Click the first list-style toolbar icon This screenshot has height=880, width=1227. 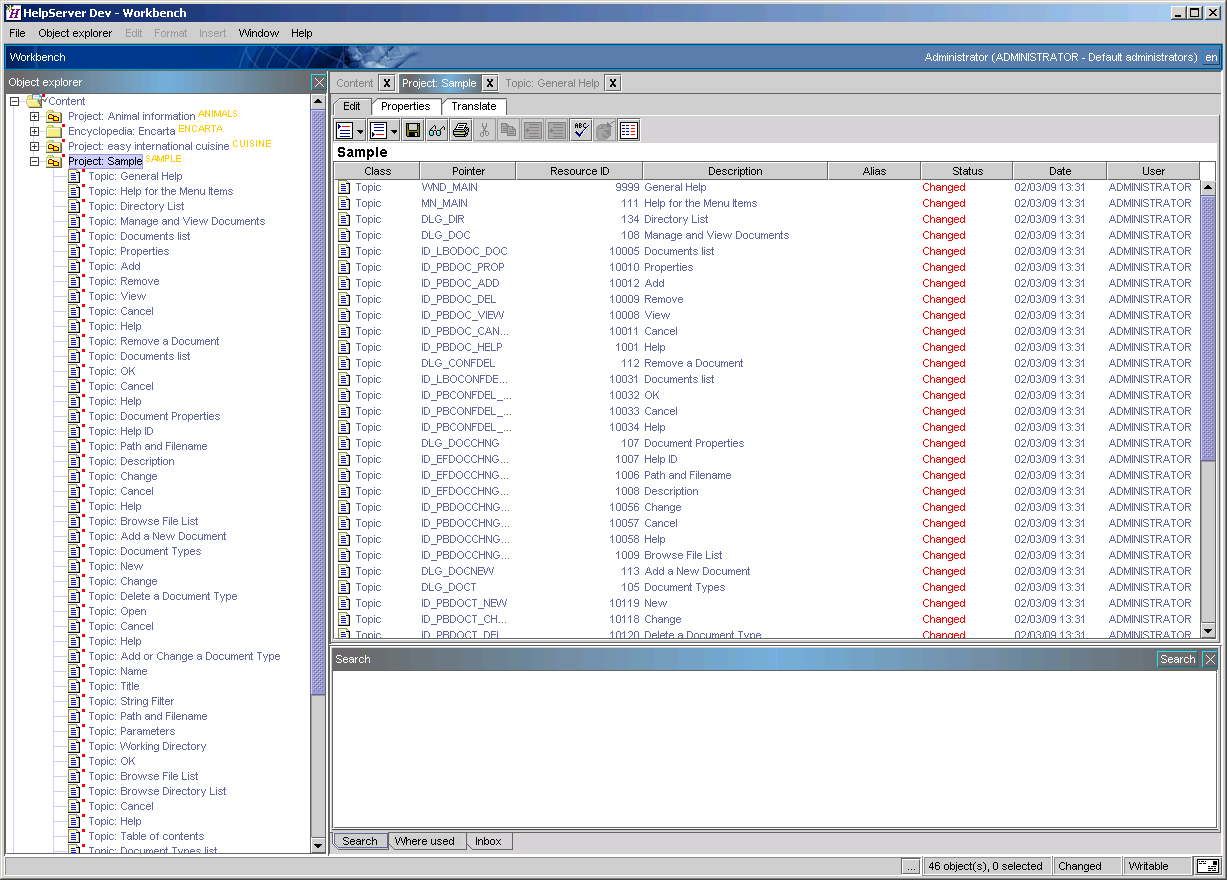[x=345, y=130]
